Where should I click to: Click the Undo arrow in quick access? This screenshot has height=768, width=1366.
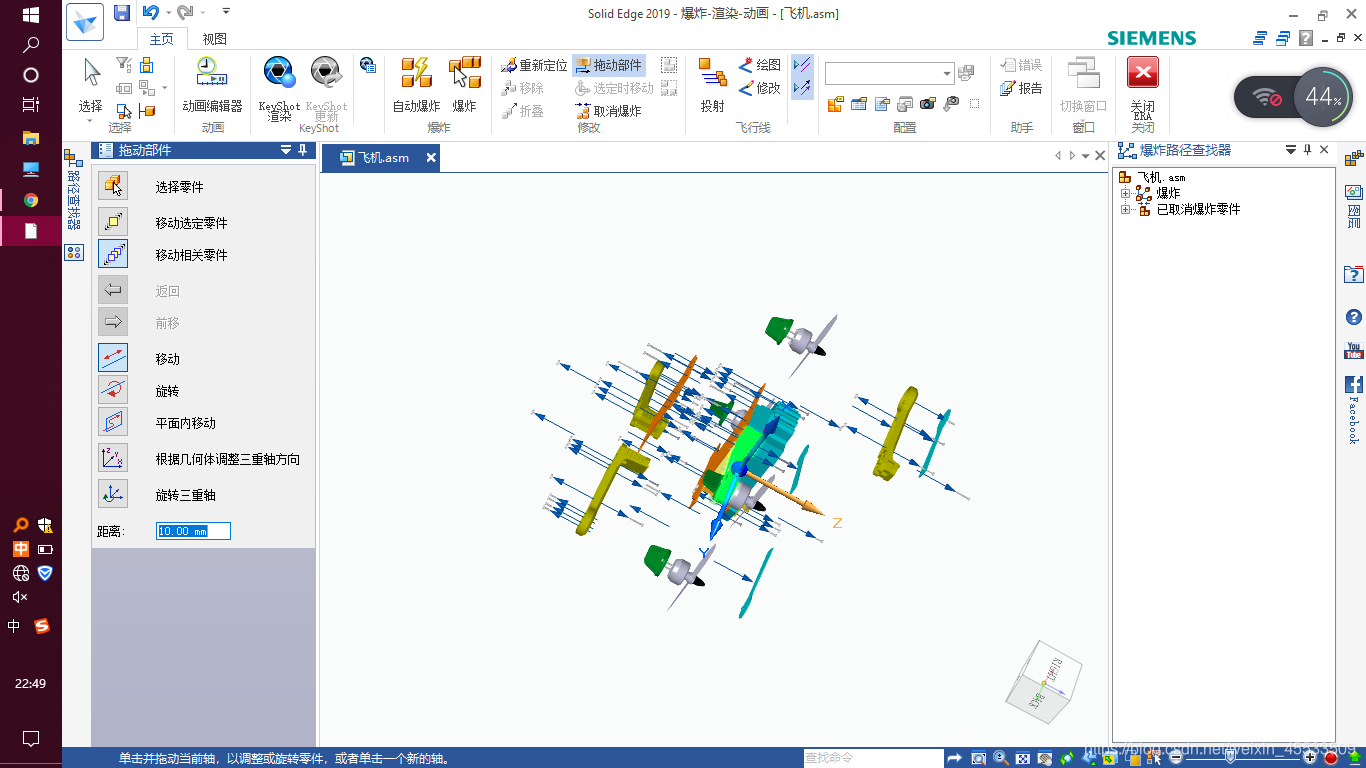tap(150, 12)
